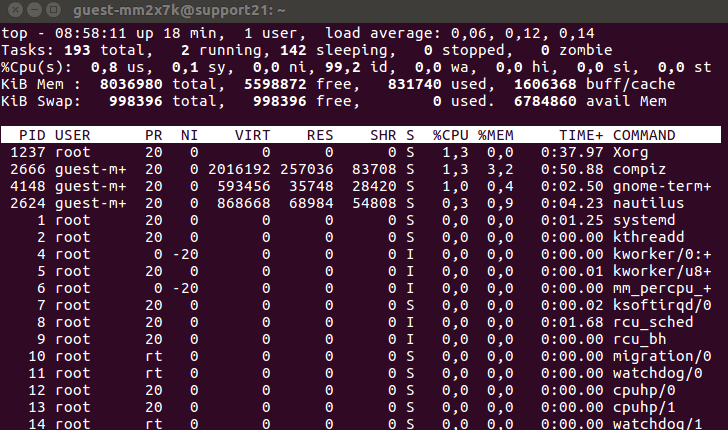This screenshot has height=430, width=728.
Task: Close the terminal window
Action: click(12, 10)
